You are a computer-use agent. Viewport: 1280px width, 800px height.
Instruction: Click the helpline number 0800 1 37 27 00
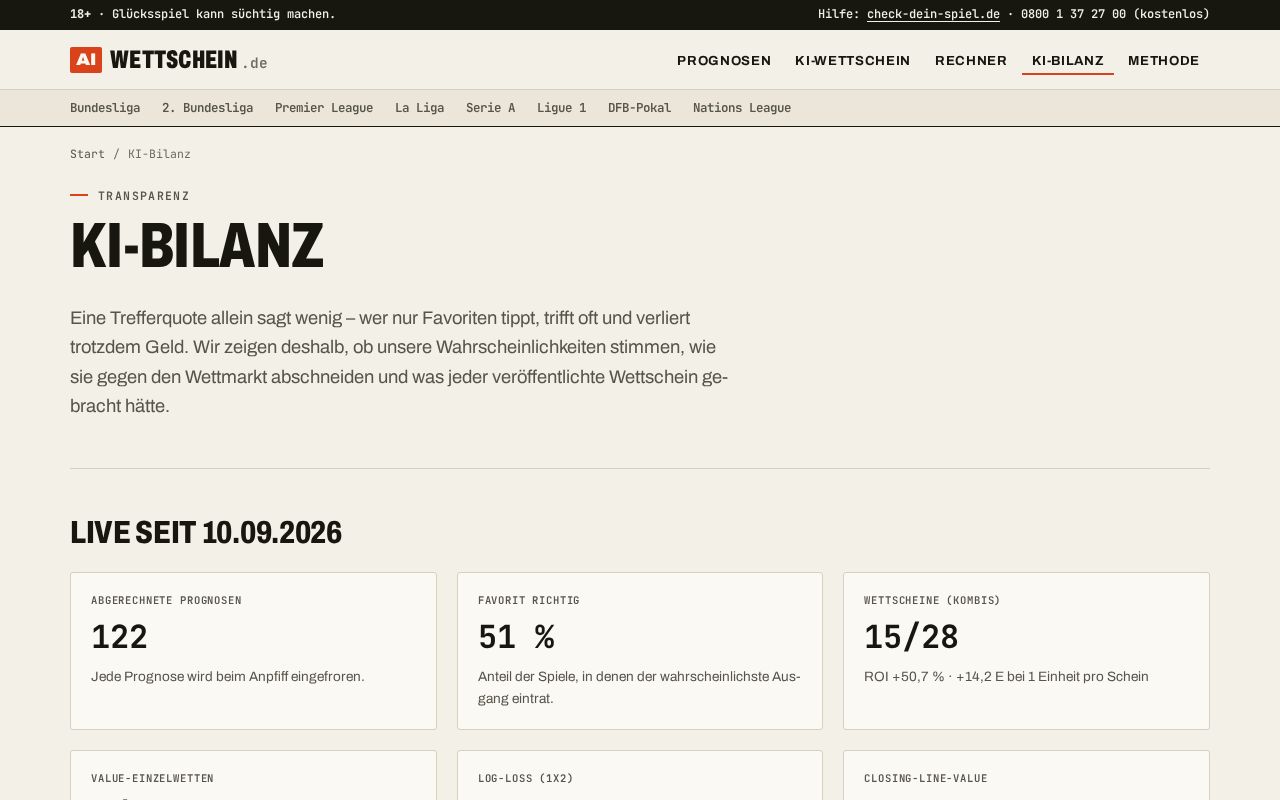pos(1073,14)
